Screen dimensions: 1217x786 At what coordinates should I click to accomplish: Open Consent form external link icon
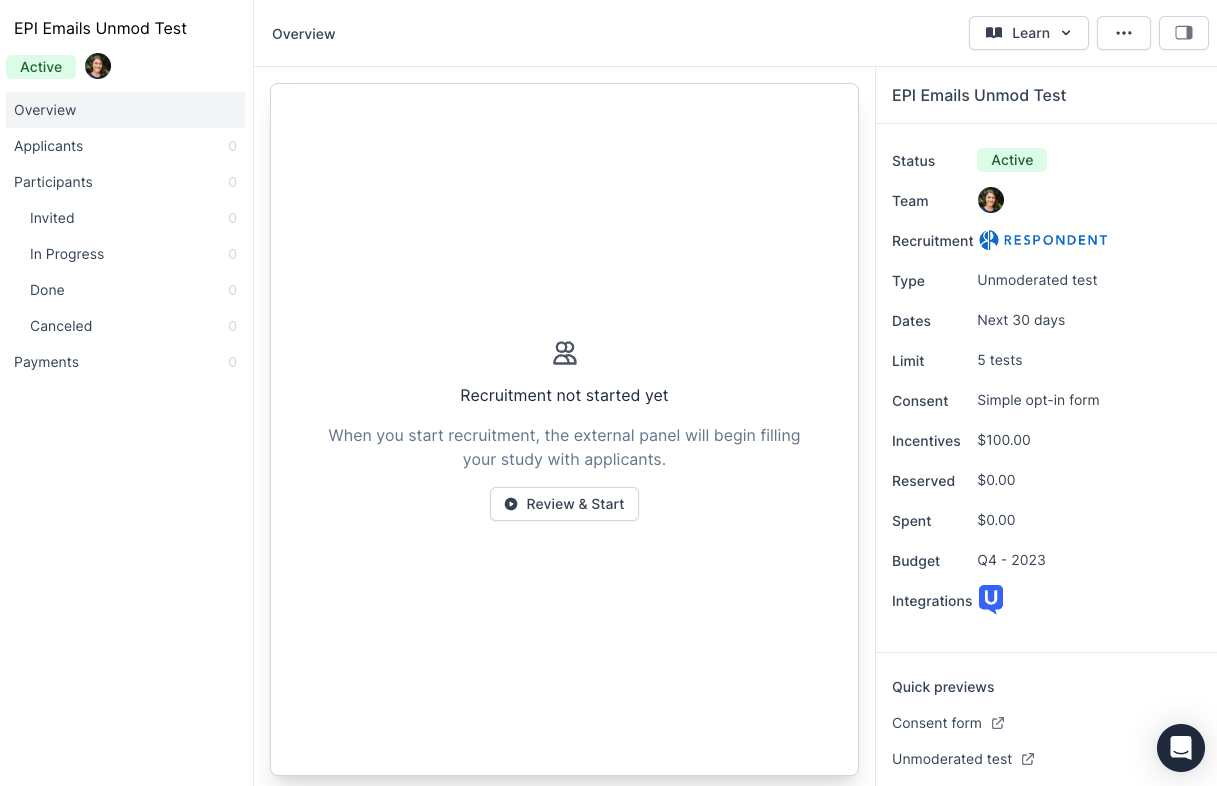click(997, 723)
